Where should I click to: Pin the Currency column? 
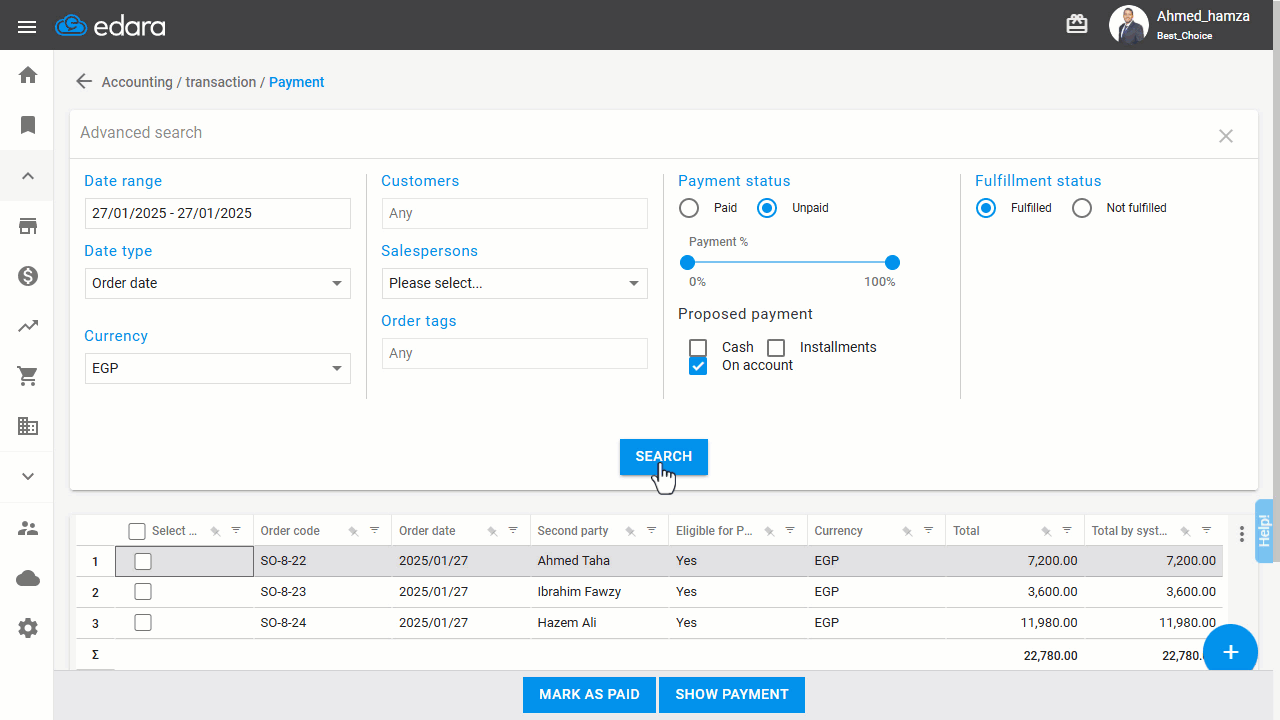[906, 531]
